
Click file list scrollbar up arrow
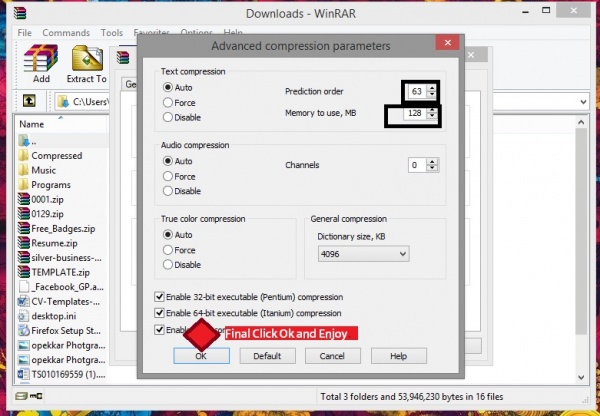581,122
